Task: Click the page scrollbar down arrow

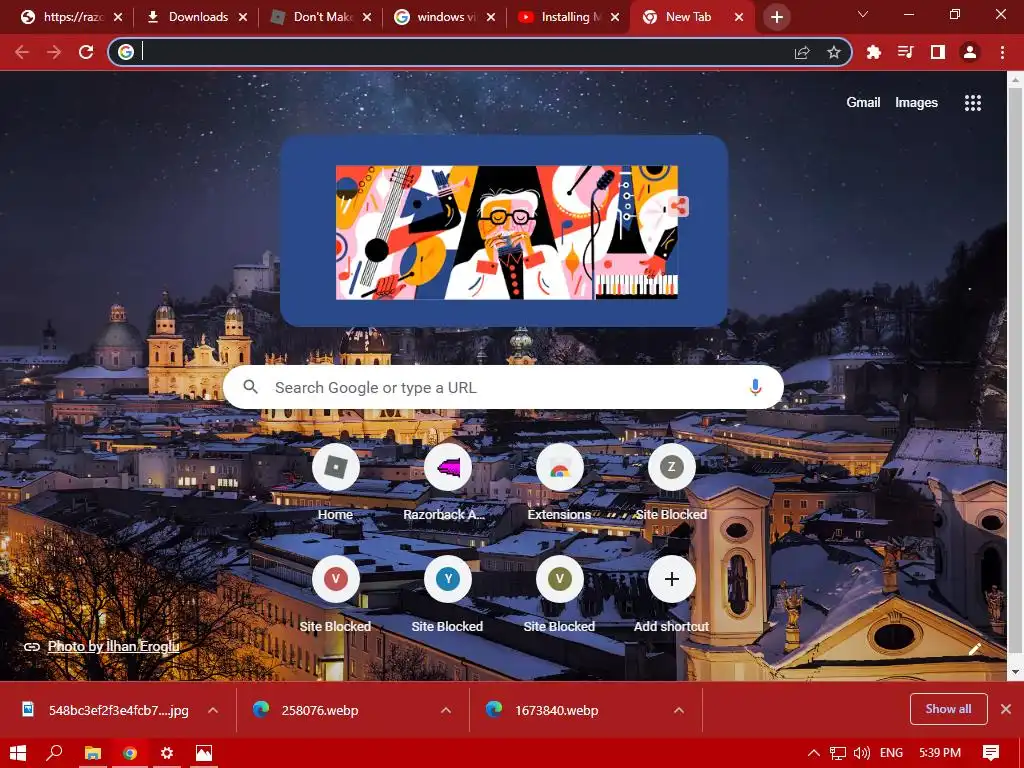Action: 1015,671
